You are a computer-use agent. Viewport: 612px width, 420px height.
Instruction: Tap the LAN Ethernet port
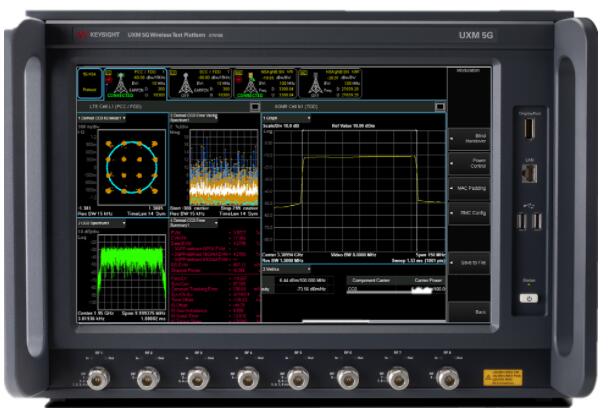[529, 173]
